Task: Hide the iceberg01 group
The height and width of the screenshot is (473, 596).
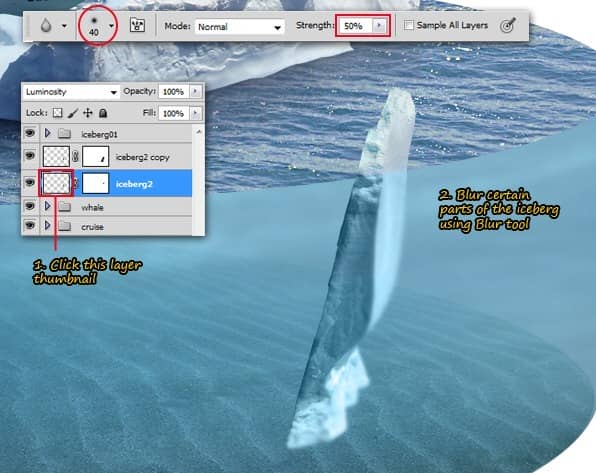Action: (30, 133)
